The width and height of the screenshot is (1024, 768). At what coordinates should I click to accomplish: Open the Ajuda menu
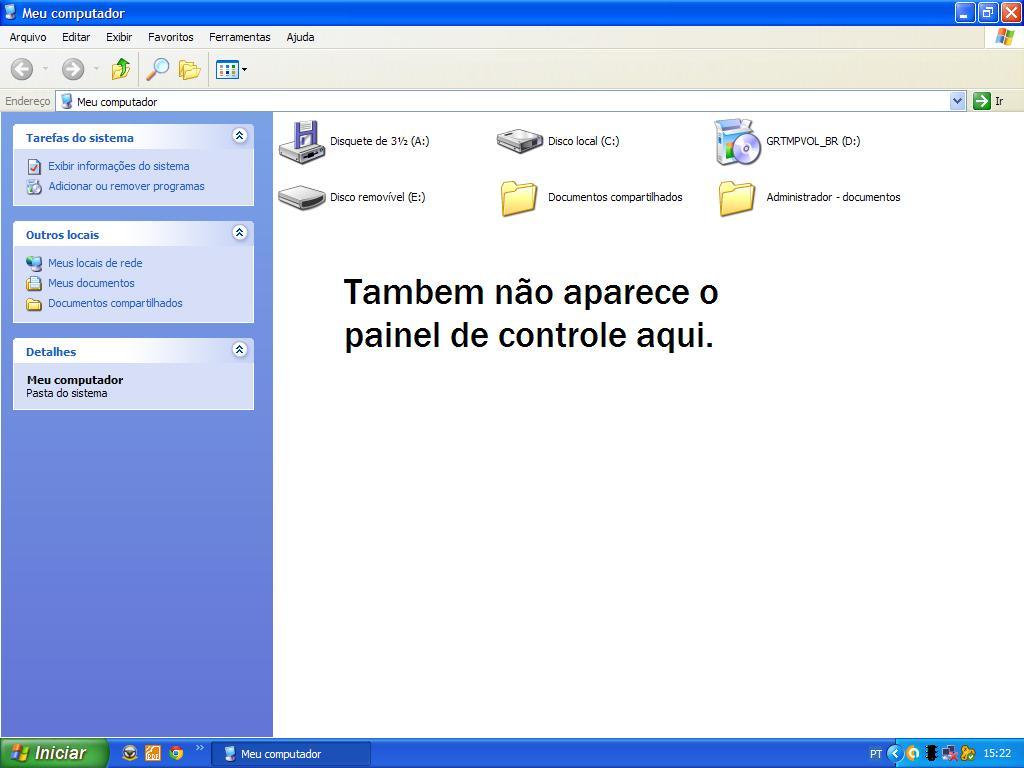pyautogui.click(x=300, y=37)
